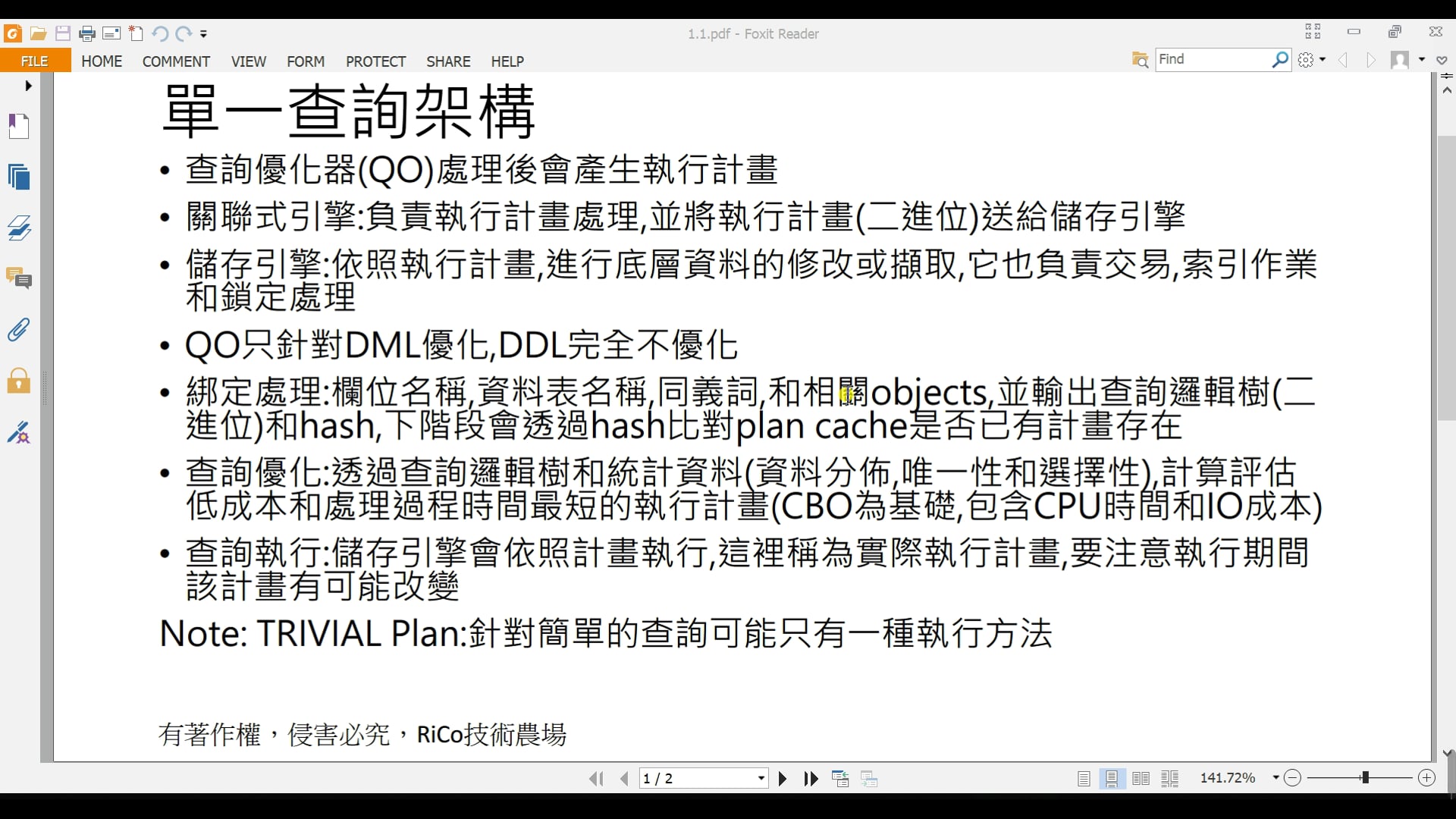
Task: Open the Attachments paperclip panel
Action: tap(19, 330)
